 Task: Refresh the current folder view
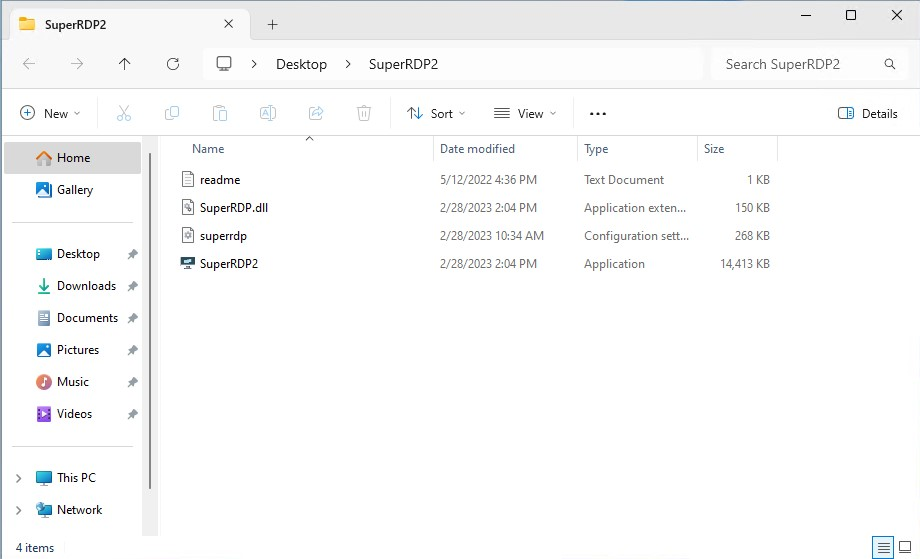[172, 64]
